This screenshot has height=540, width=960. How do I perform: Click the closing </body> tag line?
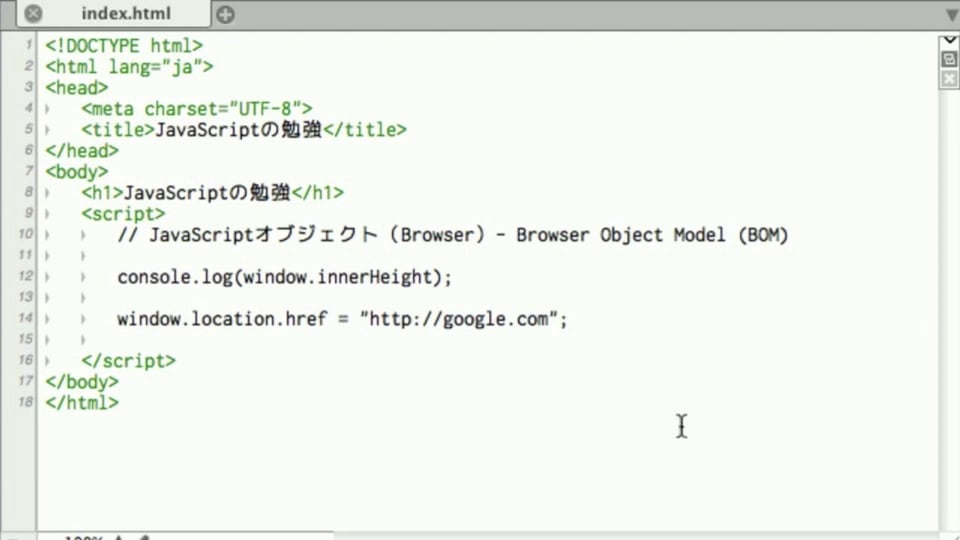[x=82, y=382]
